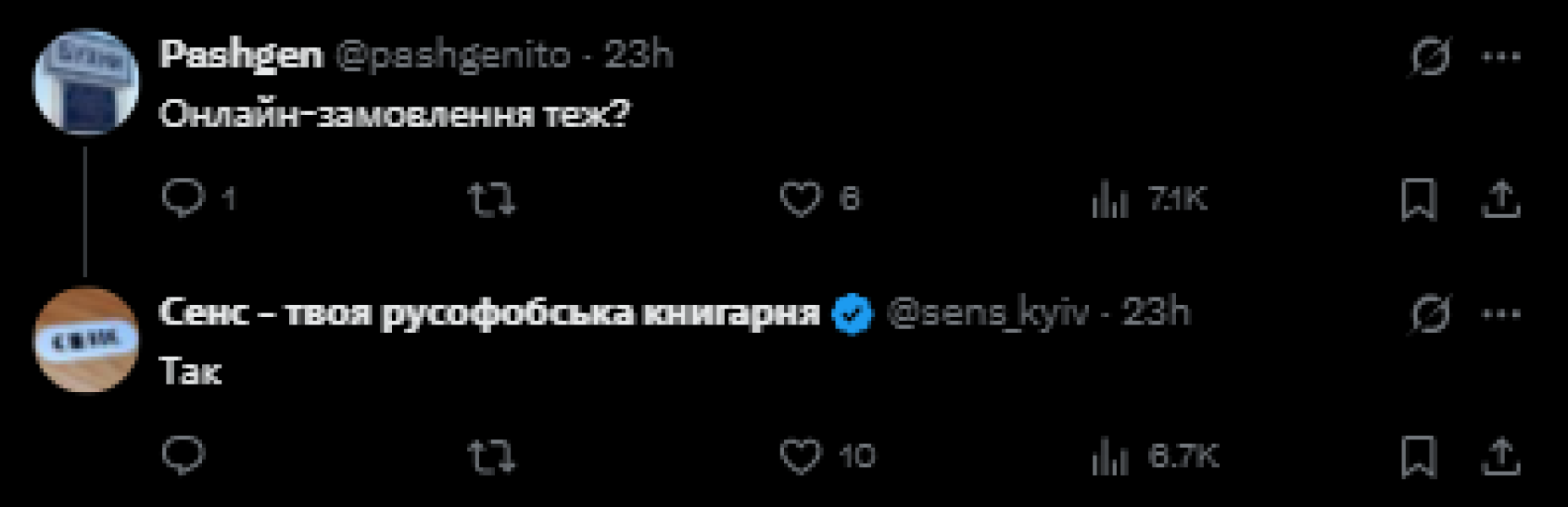Open Grok icon on Сенс reply
The image size is (1568, 507).
(x=1430, y=314)
